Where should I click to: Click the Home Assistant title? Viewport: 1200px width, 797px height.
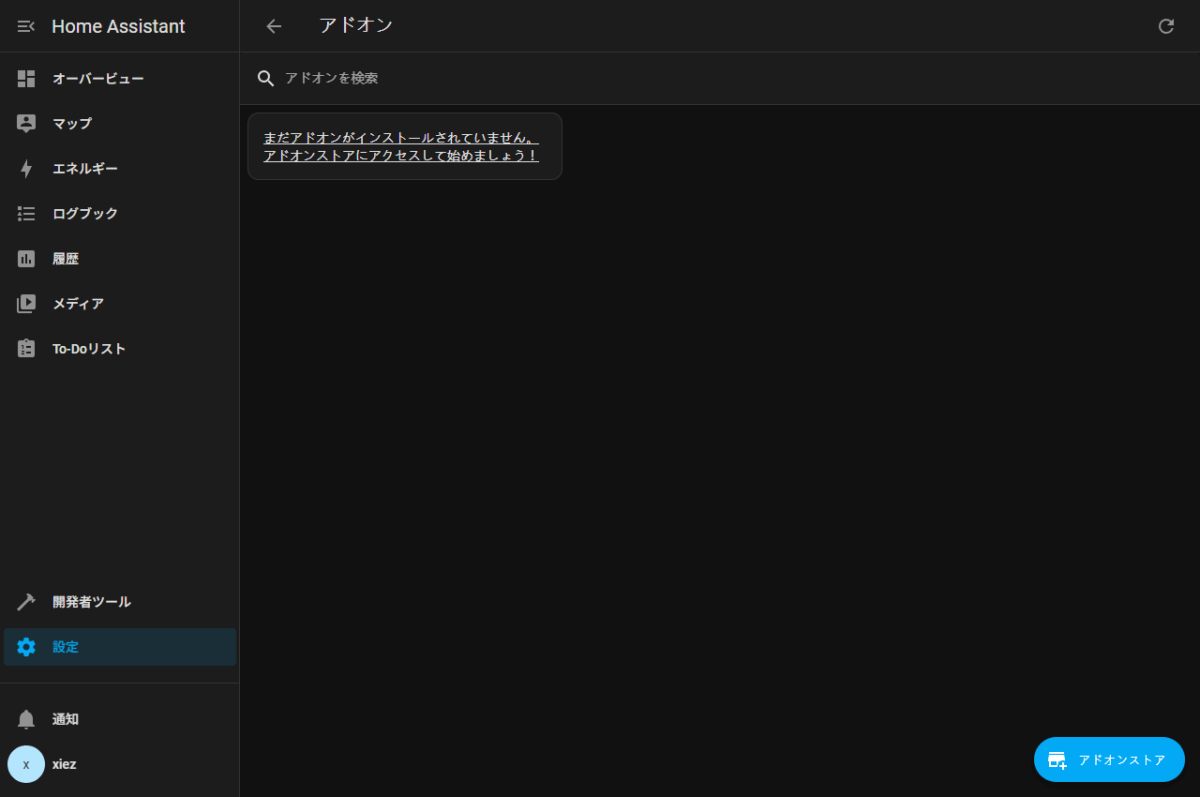click(x=118, y=26)
